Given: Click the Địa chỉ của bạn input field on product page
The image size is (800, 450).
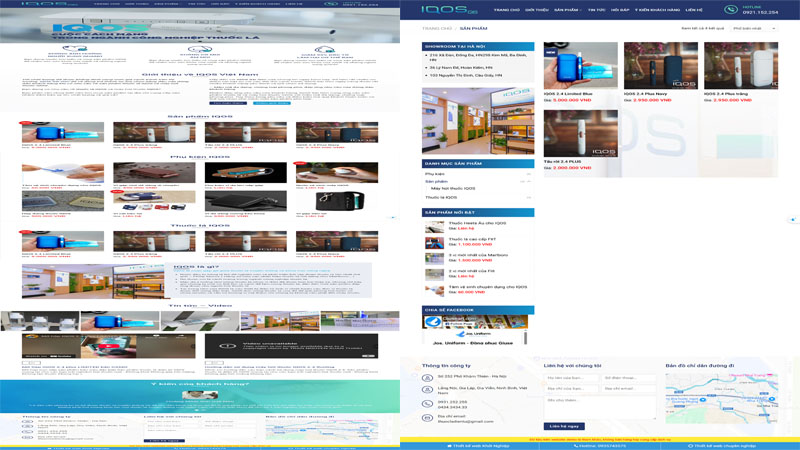Looking at the screenshot, I should [x=571, y=389].
